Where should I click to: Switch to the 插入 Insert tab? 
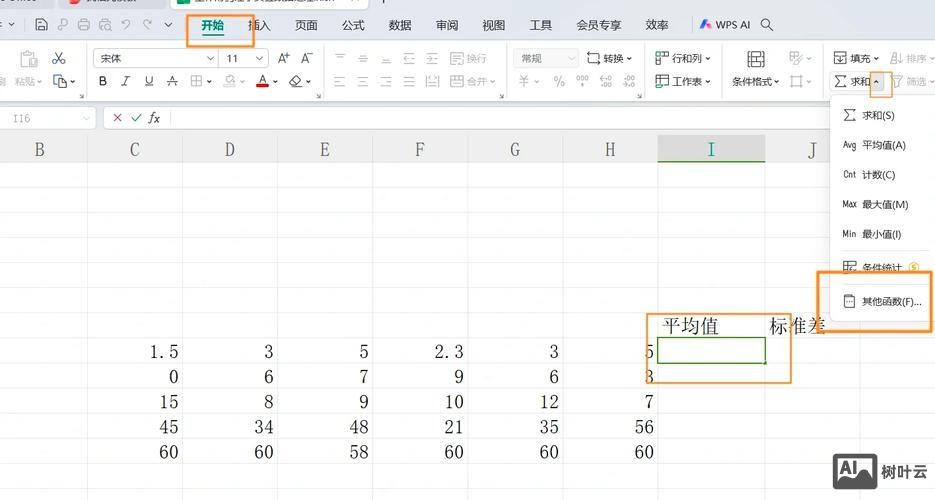pos(259,25)
